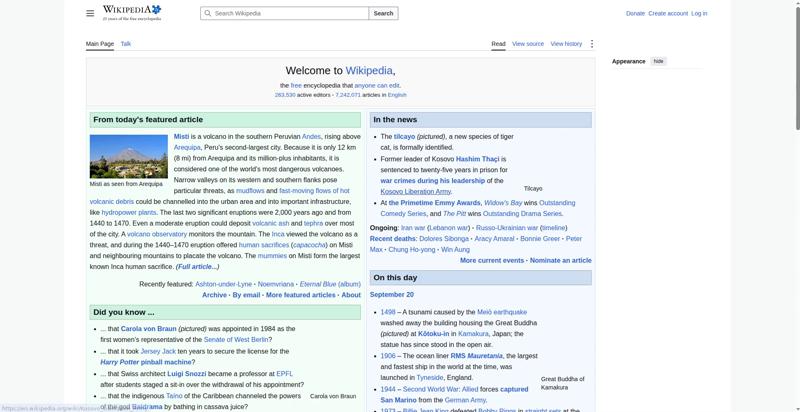The width and height of the screenshot is (800, 412).
Task: Open Dolores Sibonga recent death link
Action: [x=443, y=239]
